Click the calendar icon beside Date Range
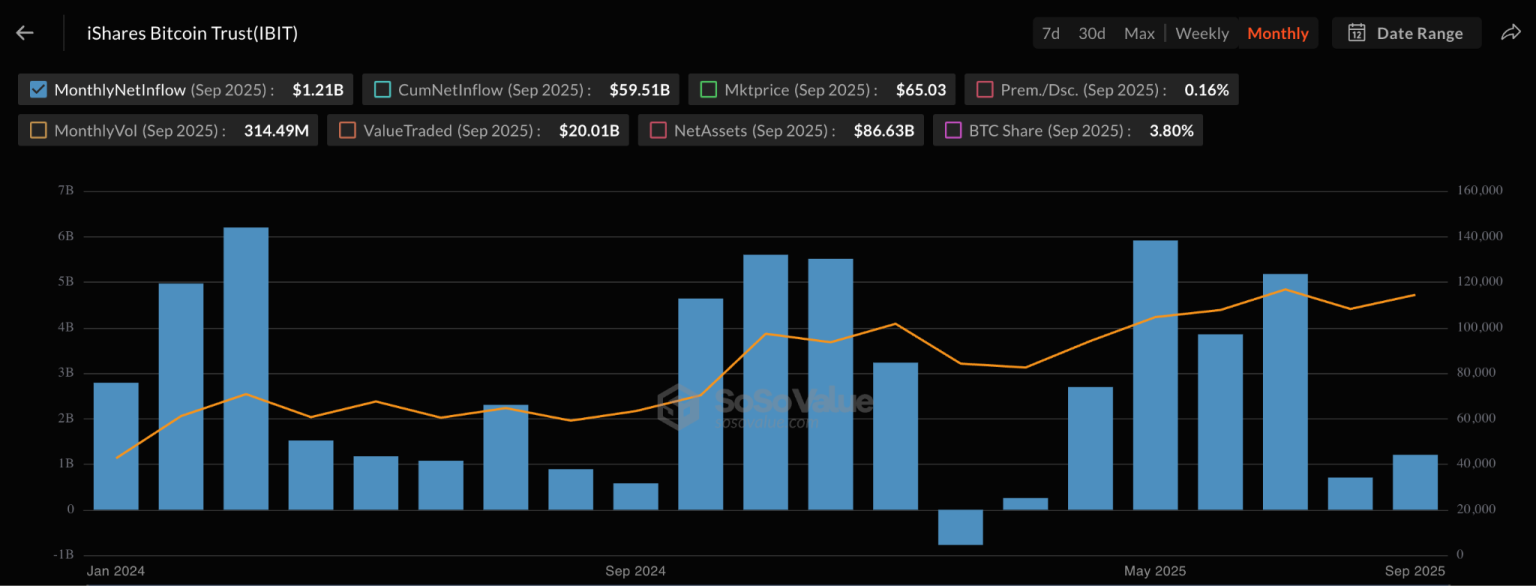 1356,33
